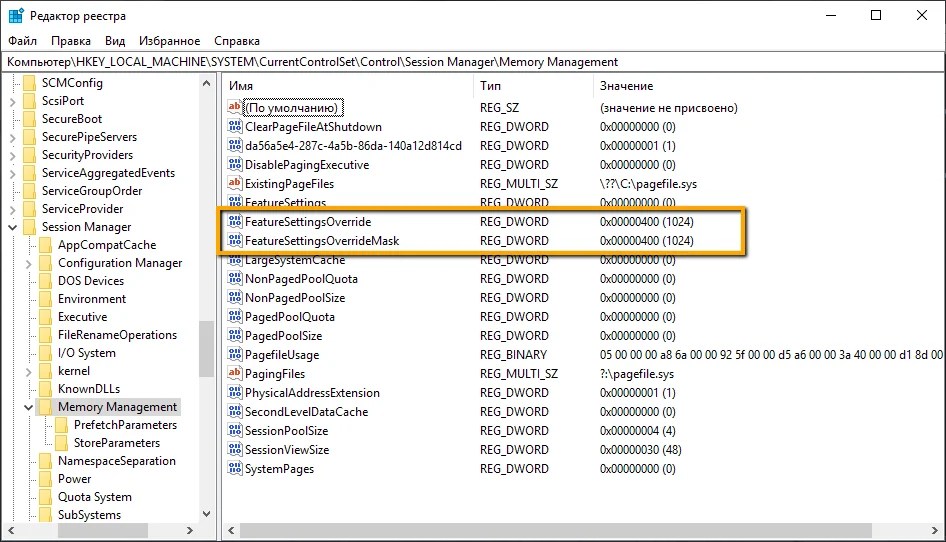Select the (По умолчанию) value name

[293, 108]
